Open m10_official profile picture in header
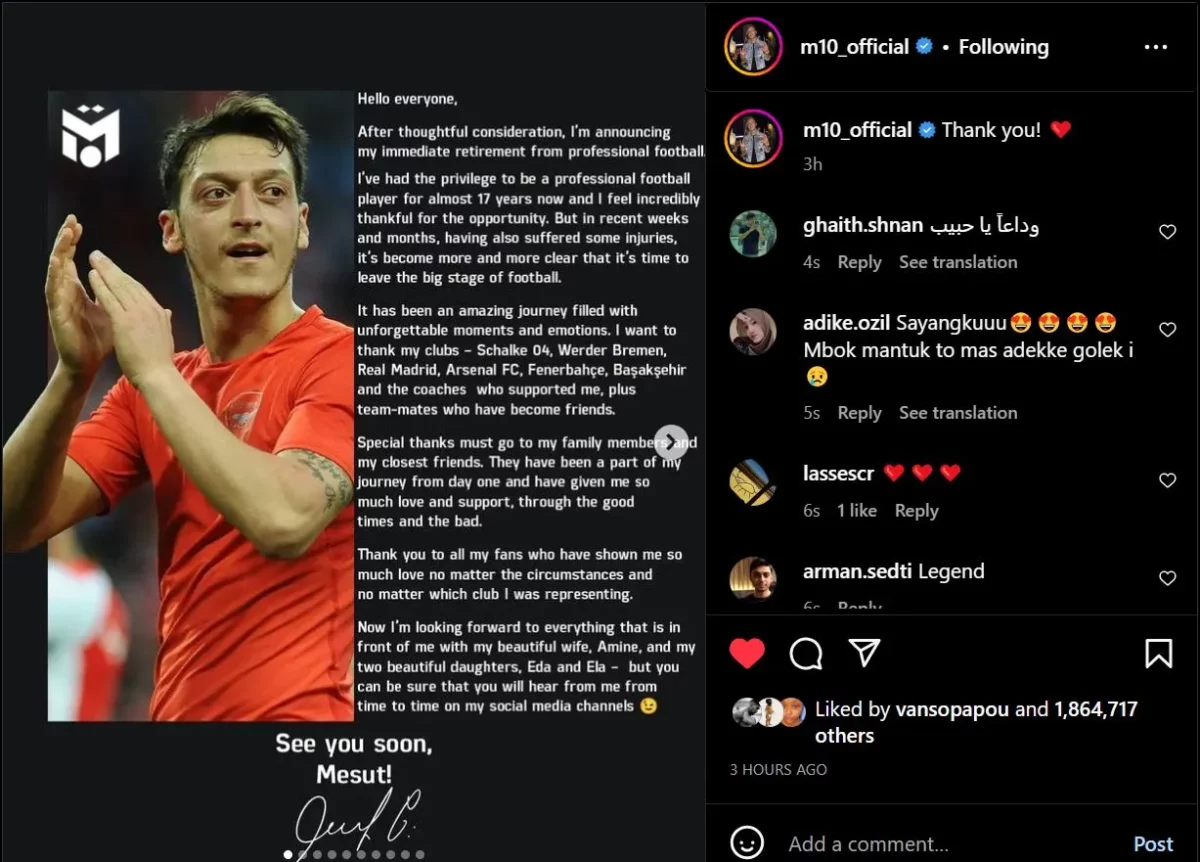 [753, 48]
